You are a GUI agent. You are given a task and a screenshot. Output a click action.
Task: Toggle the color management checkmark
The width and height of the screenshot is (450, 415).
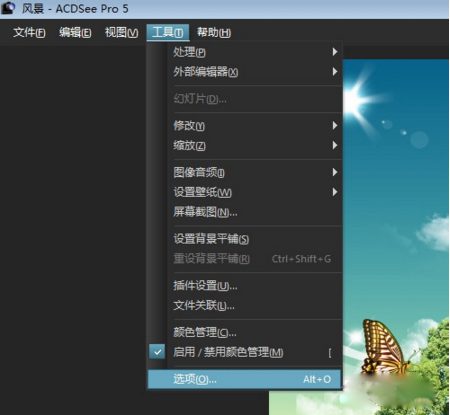tap(157, 352)
